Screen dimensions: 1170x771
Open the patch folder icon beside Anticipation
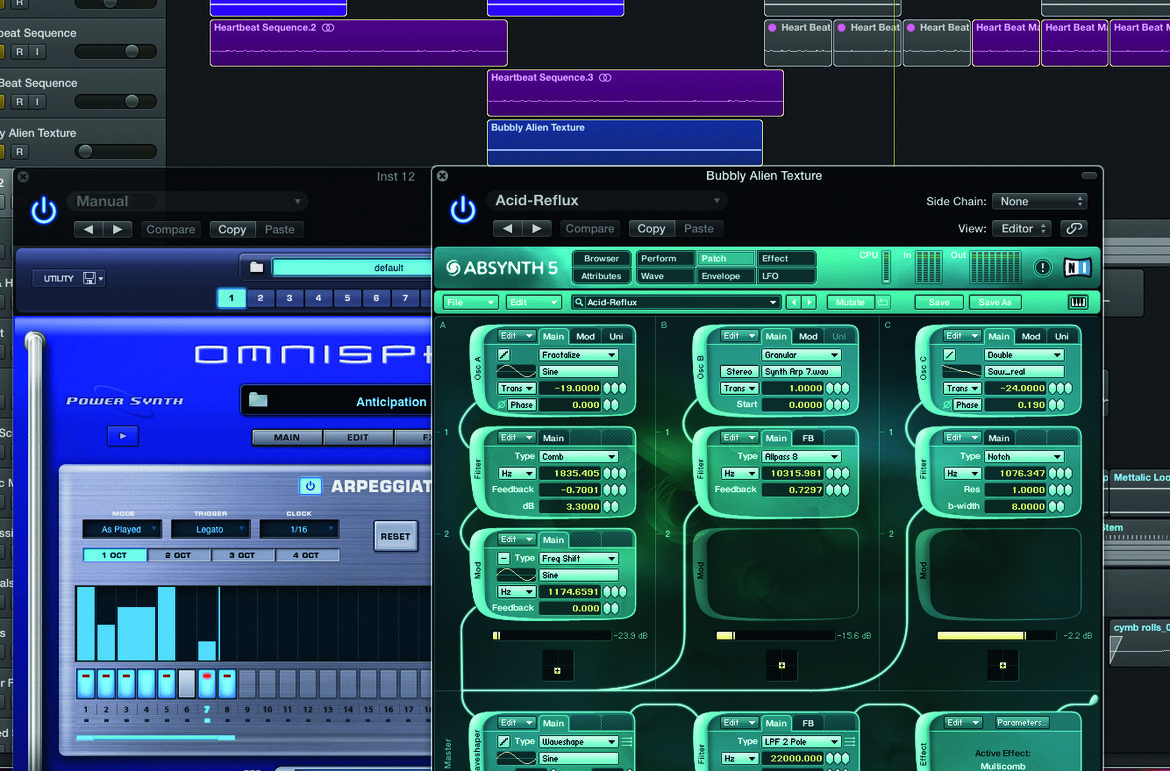(x=258, y=400)
